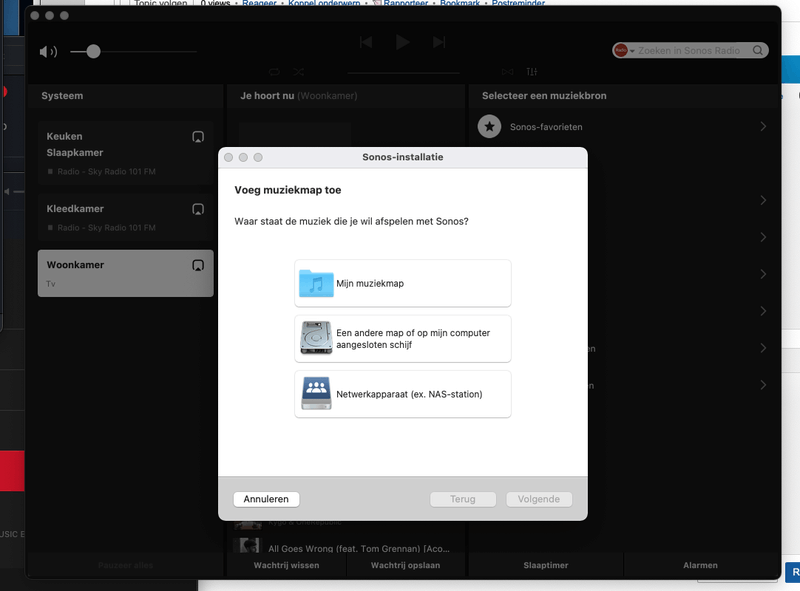
Task: Mute Sonos using the speaker icon
Action: [x=48, y=52]
